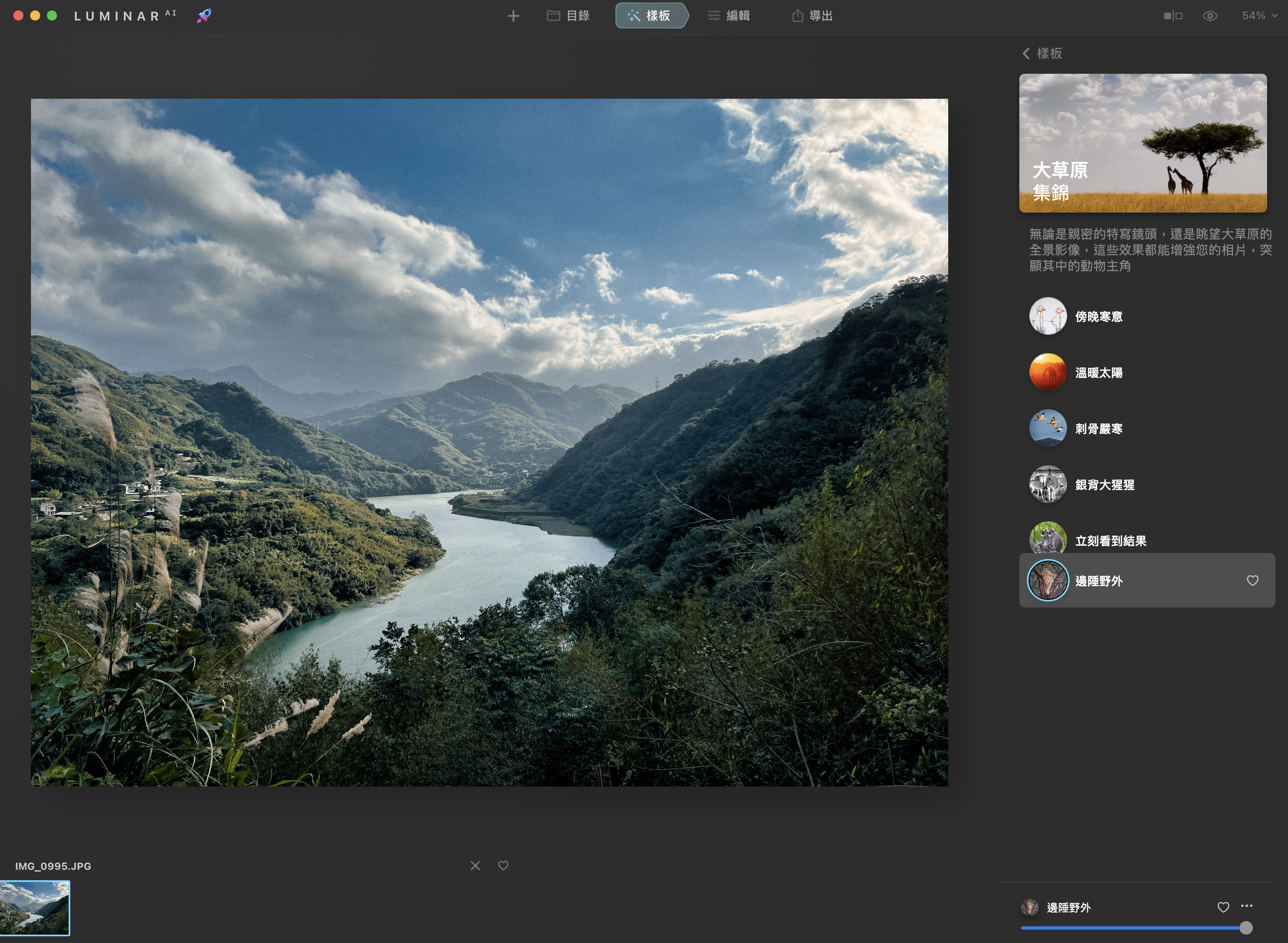The height and width of the screenshot is (943, 1288).
Task: Click the X reject icon below photo
Action: point(475,865)
